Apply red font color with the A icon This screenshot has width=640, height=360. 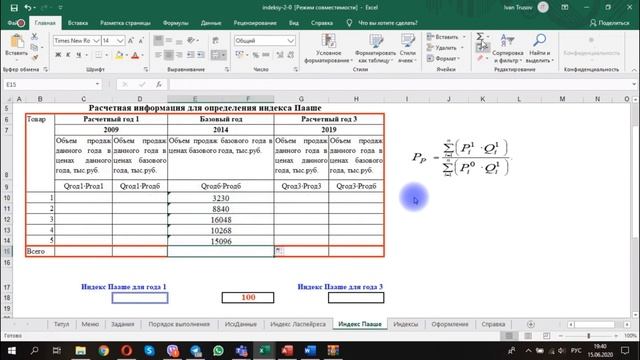pos(135,55)
